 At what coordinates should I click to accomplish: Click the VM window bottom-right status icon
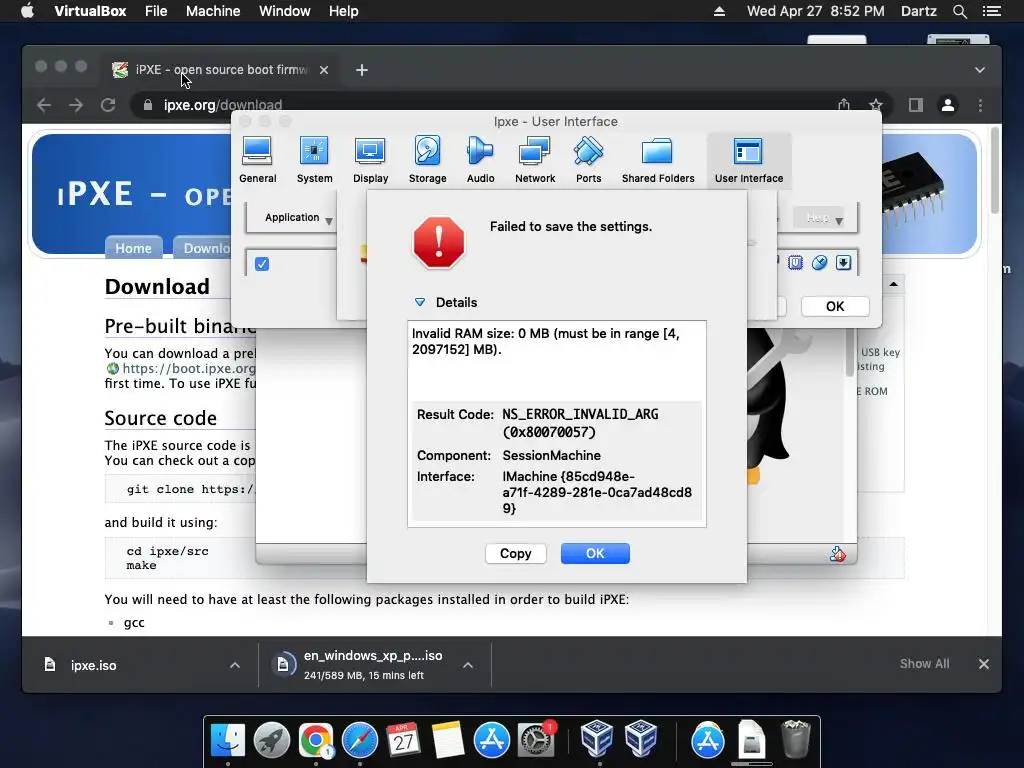[x=838, y=554]
